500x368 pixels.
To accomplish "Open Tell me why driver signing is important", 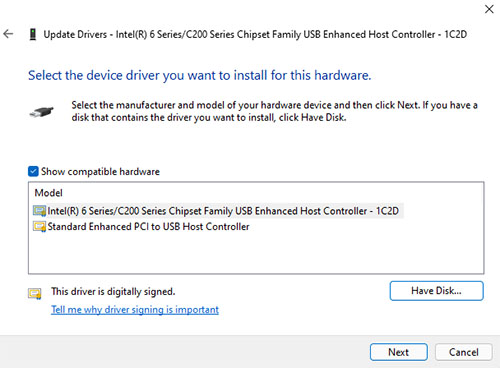I will 135,310.
